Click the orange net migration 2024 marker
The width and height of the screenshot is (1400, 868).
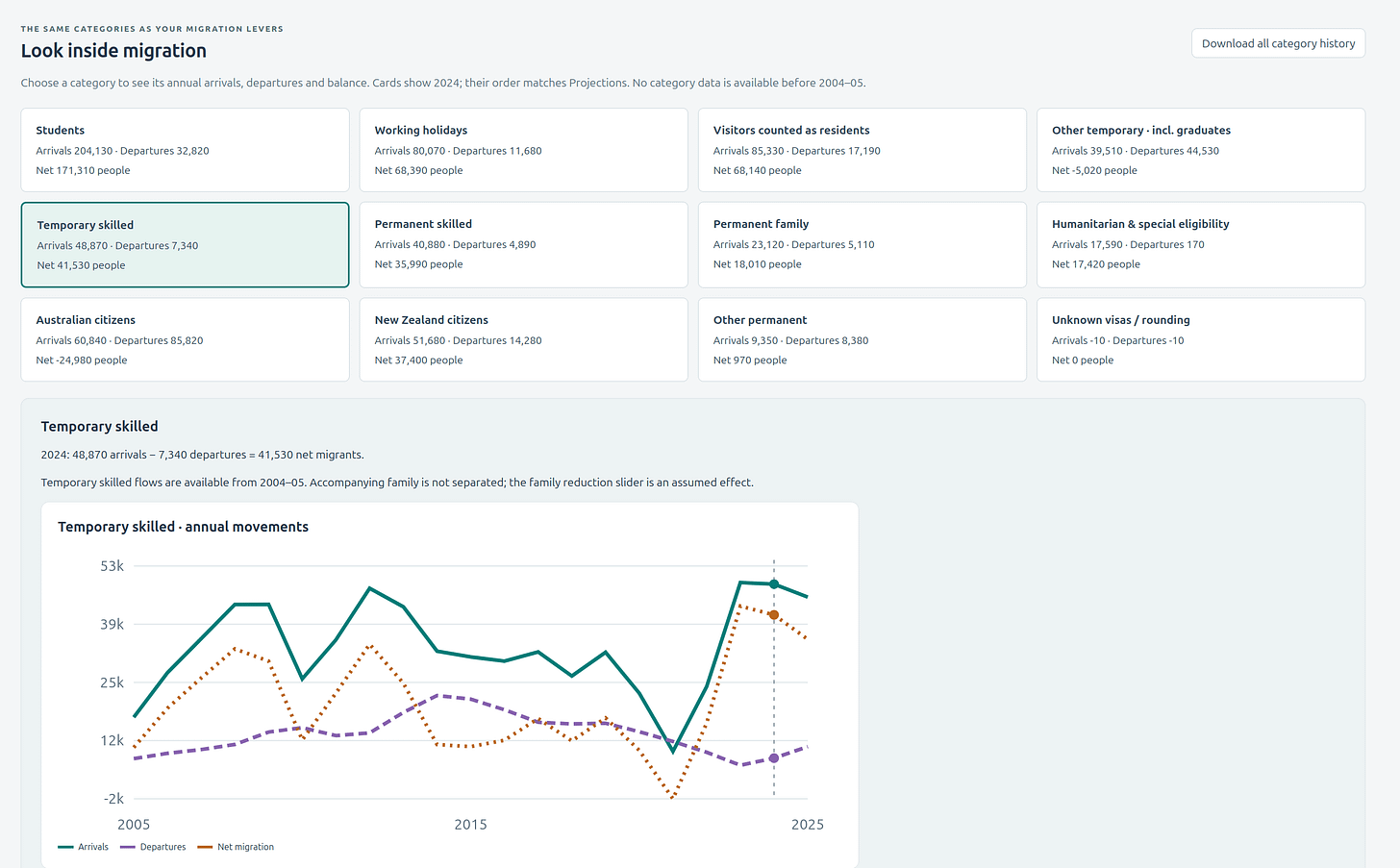click(774, 614)
